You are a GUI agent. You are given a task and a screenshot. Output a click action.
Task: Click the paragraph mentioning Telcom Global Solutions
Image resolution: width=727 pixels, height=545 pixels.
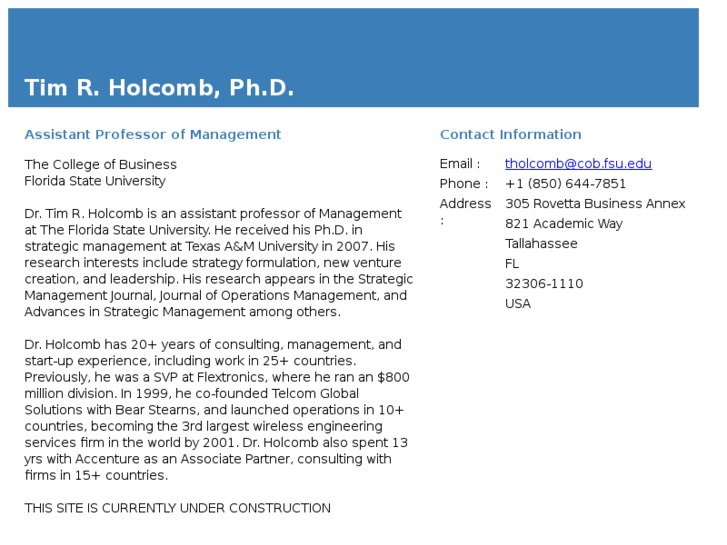point(217,410)
